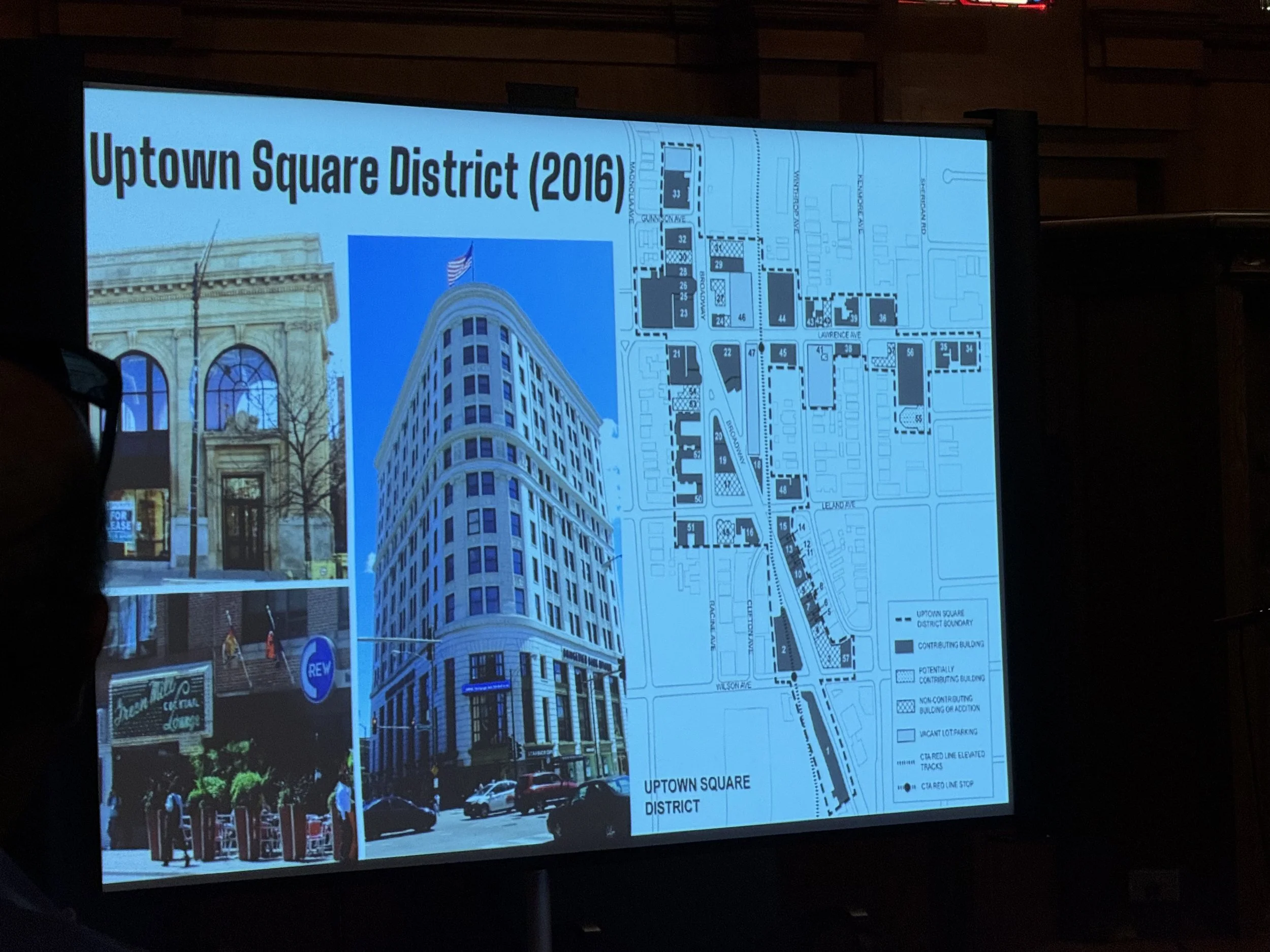This screenshot has width=1270, height=952.
Task: Click the CTA Red Line Stop legend icon
Action: (907, 787)
